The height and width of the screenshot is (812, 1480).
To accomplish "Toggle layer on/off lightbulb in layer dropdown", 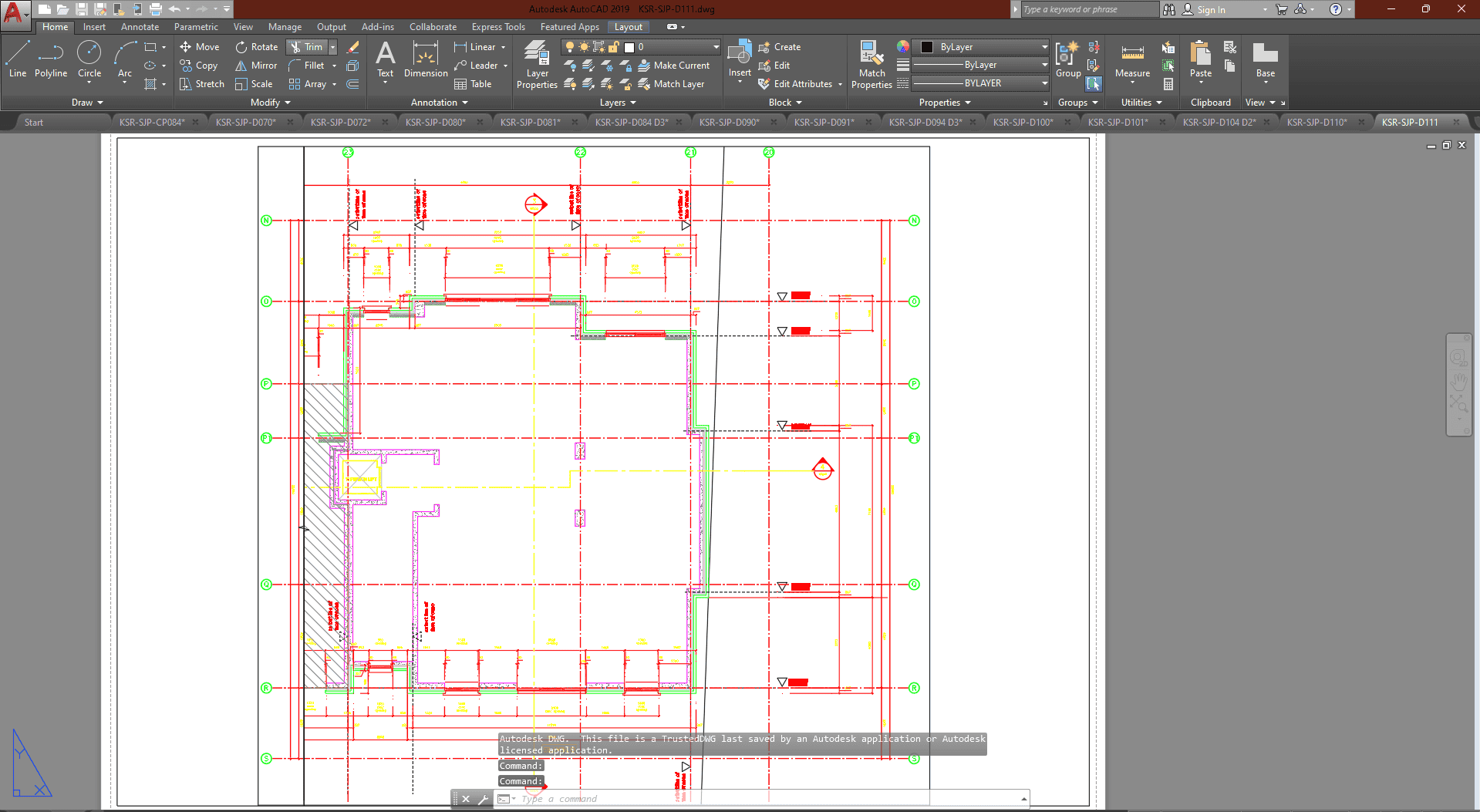I will [x=570, y=47].
